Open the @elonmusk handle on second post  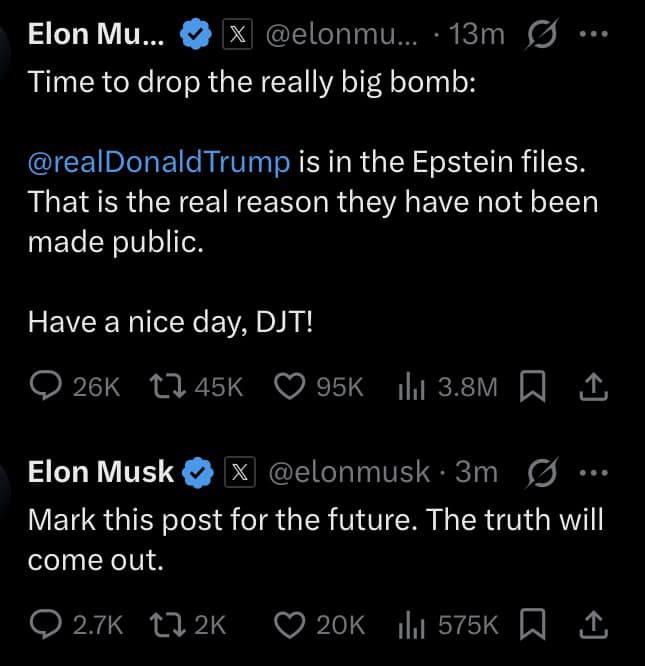[346, 472]
